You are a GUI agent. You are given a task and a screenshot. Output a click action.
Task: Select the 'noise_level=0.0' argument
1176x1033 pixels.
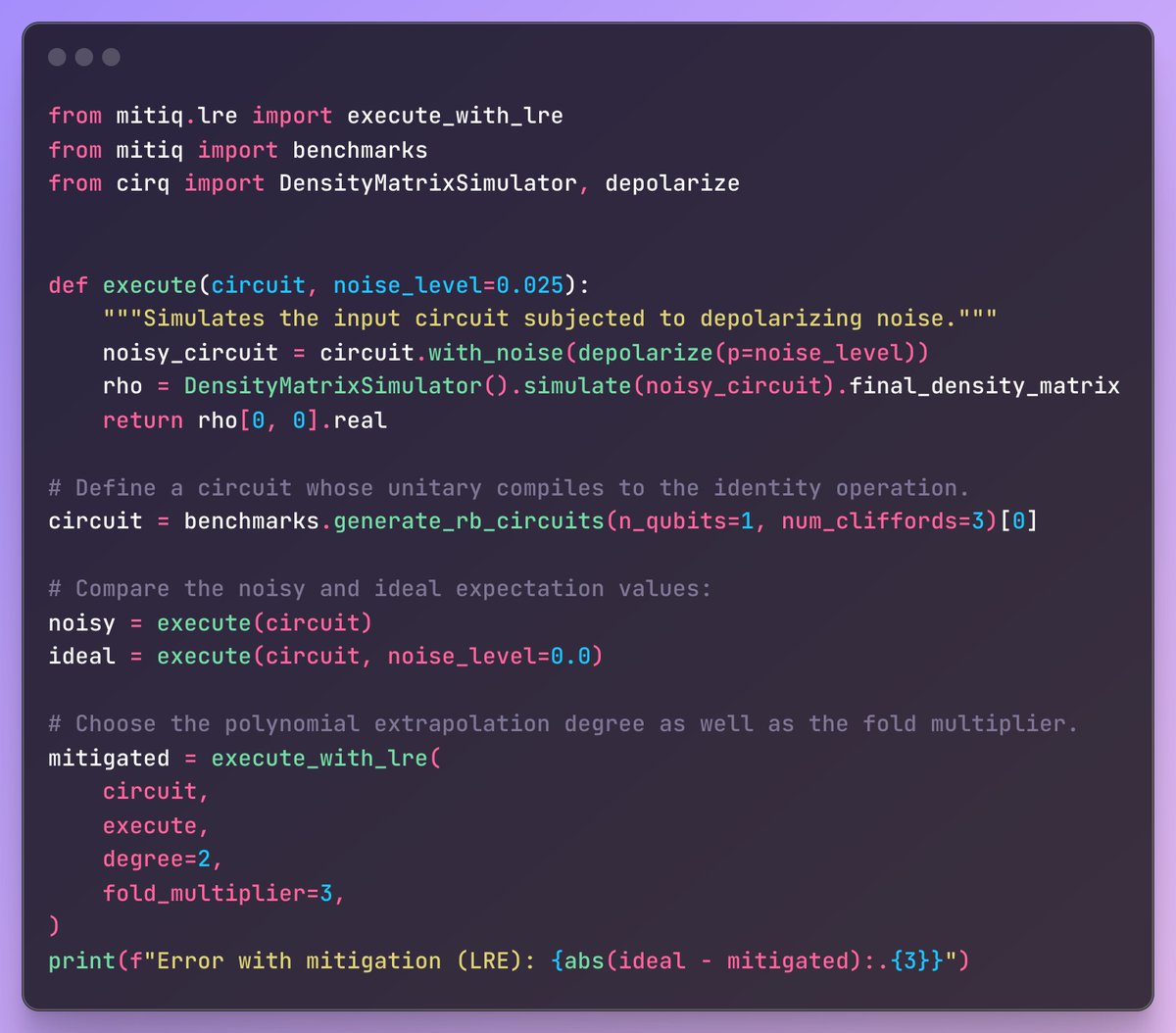coord(488,656)
